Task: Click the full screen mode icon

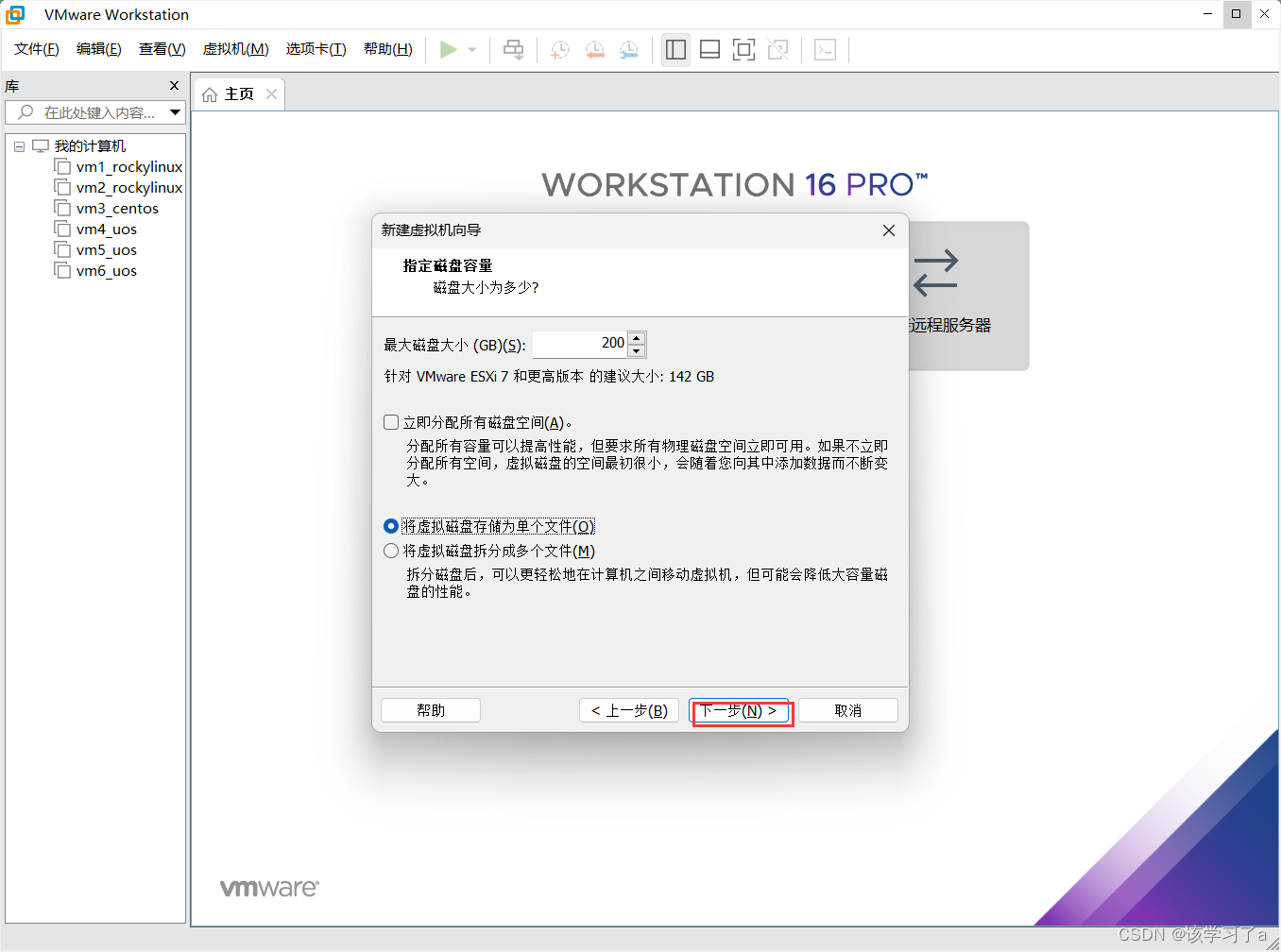Action: coord(743,50)
